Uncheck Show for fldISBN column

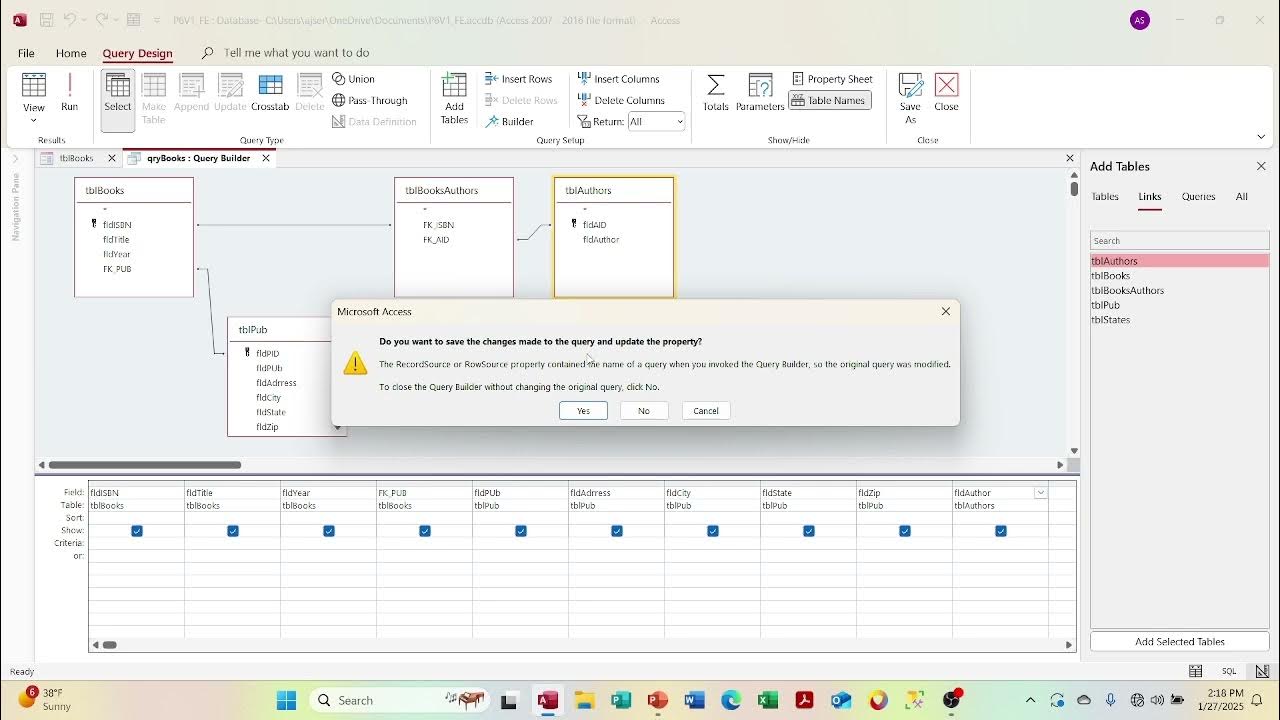point(137,531)
